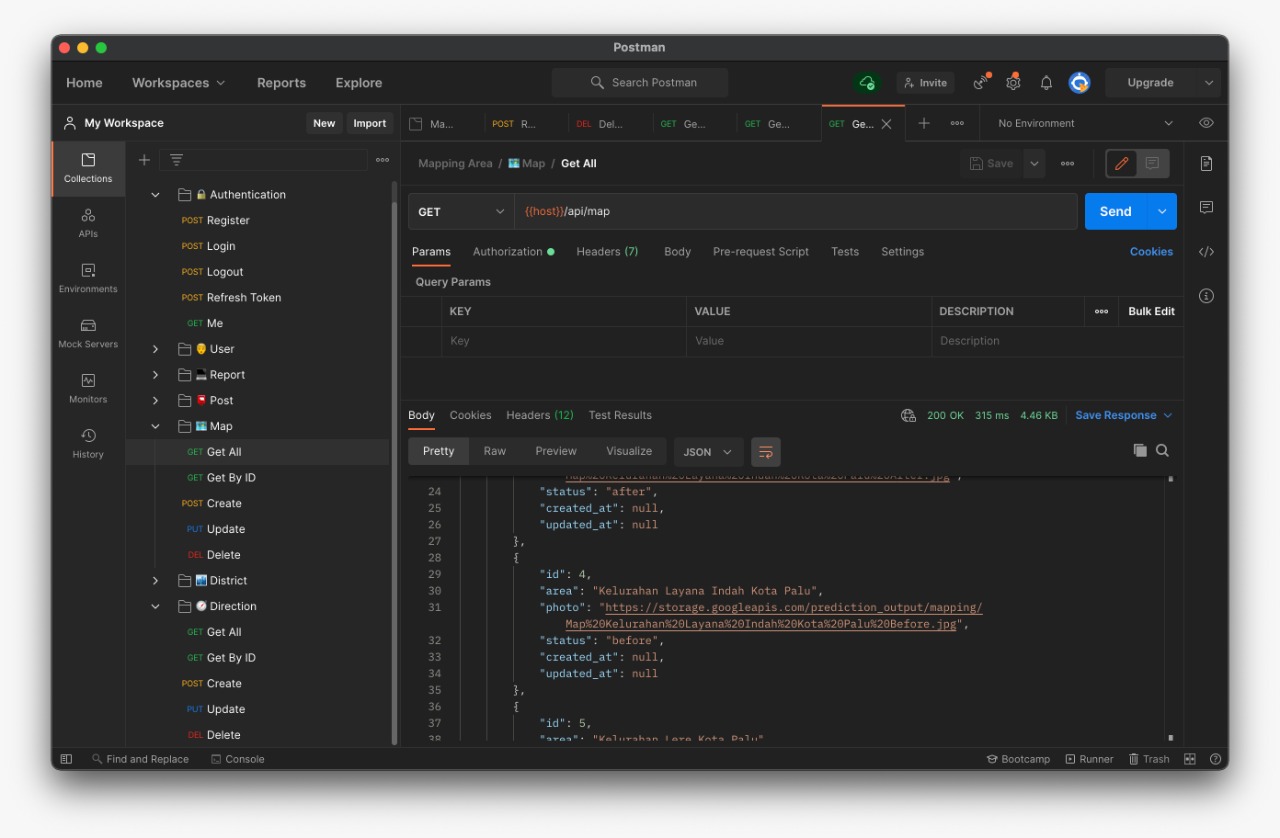Open the help icon in status bar
This screenshot has height=838, width=1280.
(1215, 759)
